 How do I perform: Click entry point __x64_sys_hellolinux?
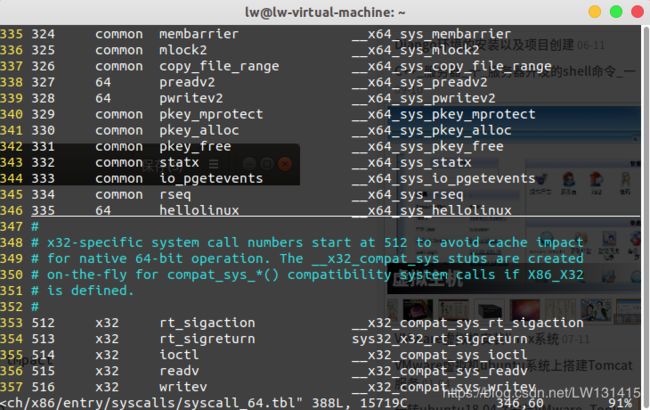(432, 211)
